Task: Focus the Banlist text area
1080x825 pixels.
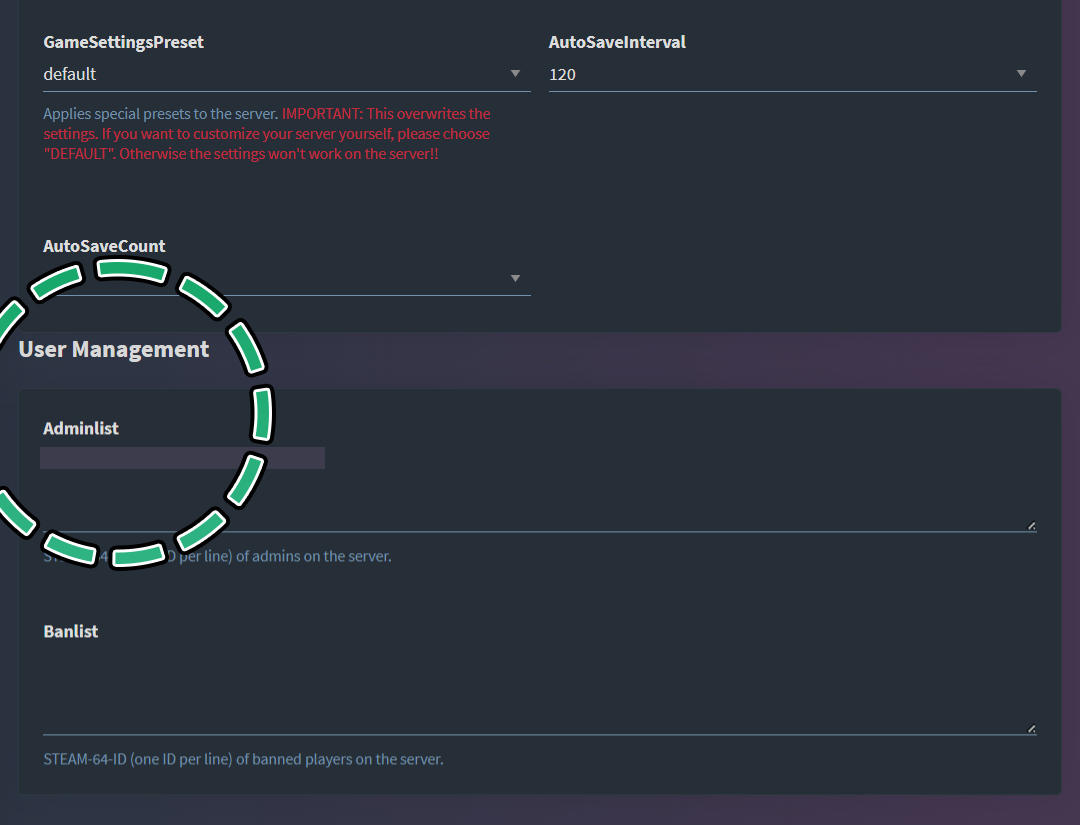Action: [x=538, y=690]
